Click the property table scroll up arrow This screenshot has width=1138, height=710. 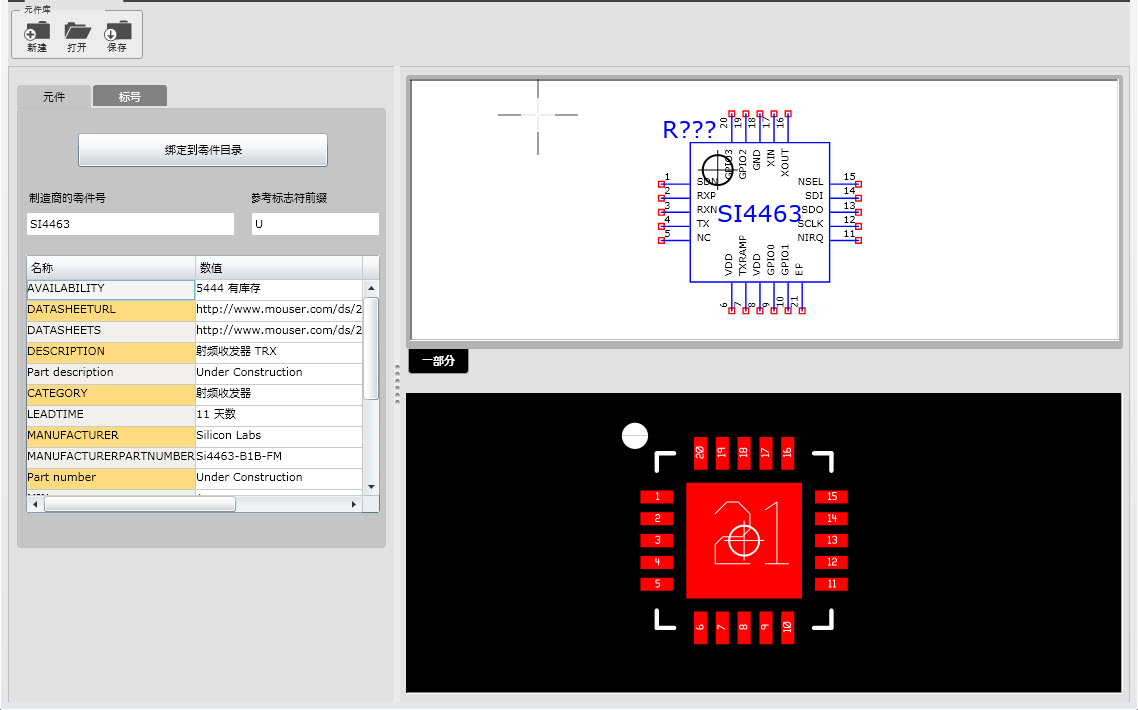coord(371,288)
